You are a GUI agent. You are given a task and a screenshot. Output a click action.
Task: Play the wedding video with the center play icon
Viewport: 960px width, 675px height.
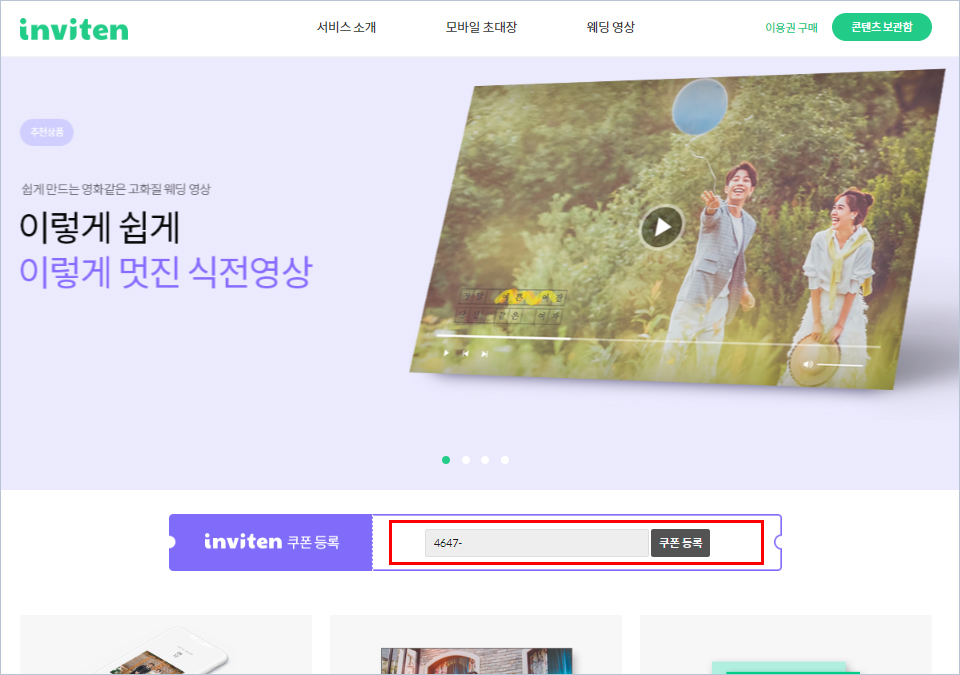662,227
